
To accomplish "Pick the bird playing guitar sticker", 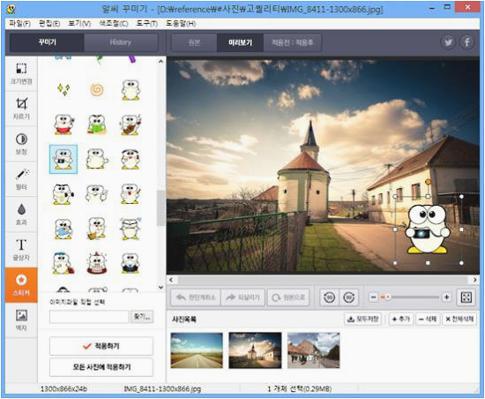I will coord(130,124).
